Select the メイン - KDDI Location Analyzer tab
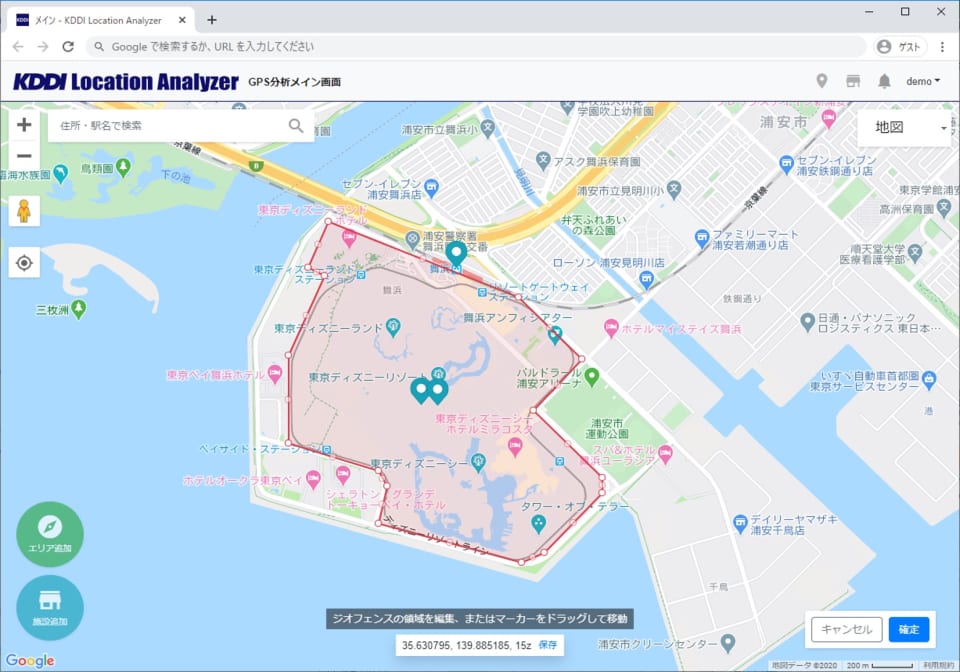Image resolution: width=960 pixels, height=672 pixels. [101, 20]
